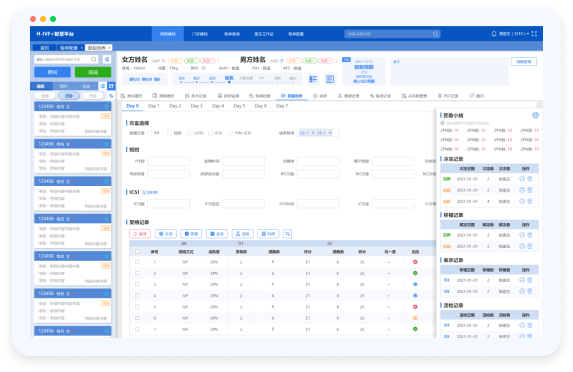Screen dimensions: 573x372
Task: Switch patient list to list view icon
Action: pyautogui.click(x=103, y=86)
